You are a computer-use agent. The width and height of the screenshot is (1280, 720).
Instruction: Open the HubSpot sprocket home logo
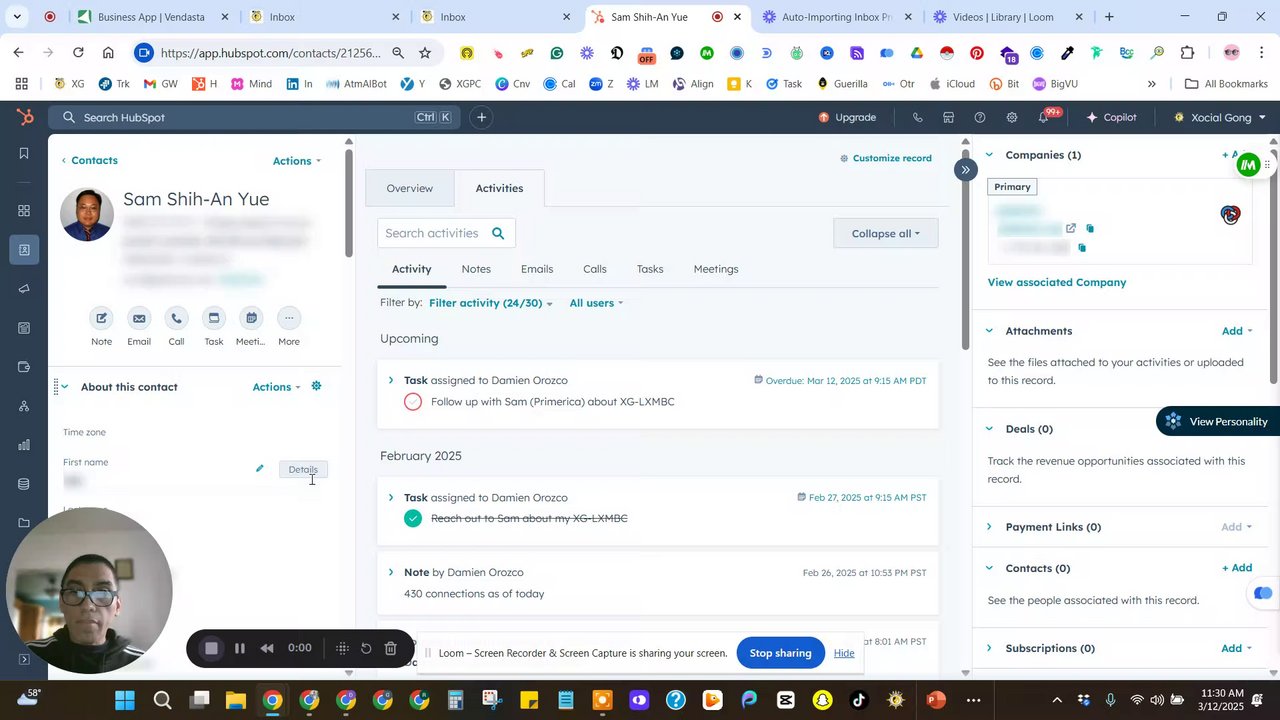(24, 117)
